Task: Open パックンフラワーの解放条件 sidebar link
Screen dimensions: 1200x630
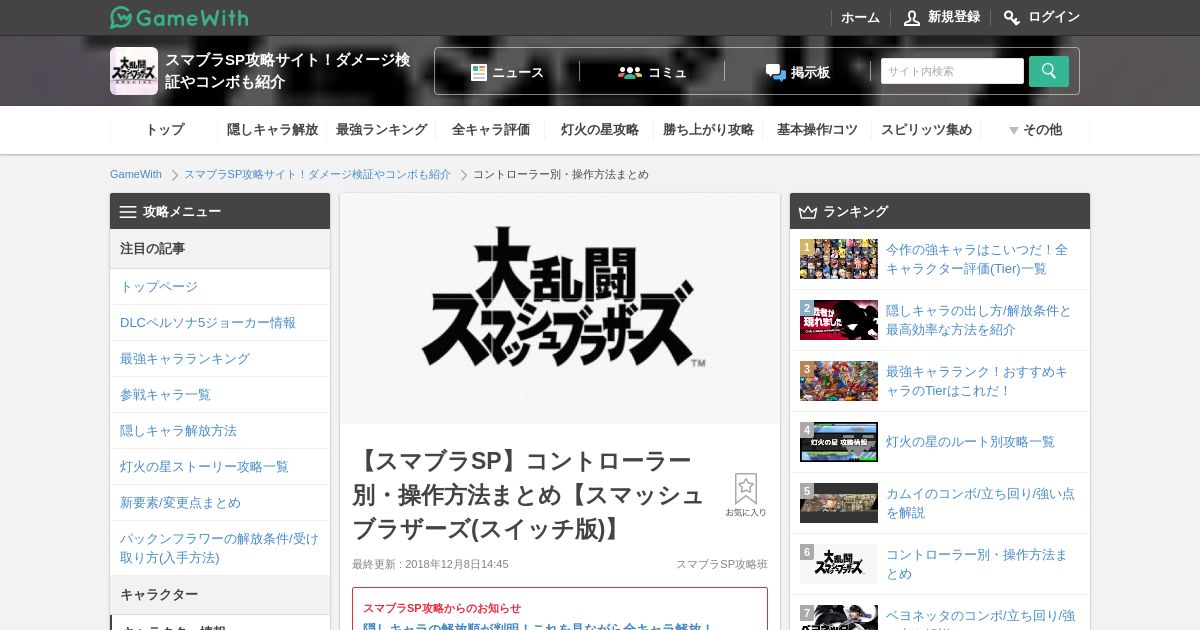Action: [x=220, y=547]
